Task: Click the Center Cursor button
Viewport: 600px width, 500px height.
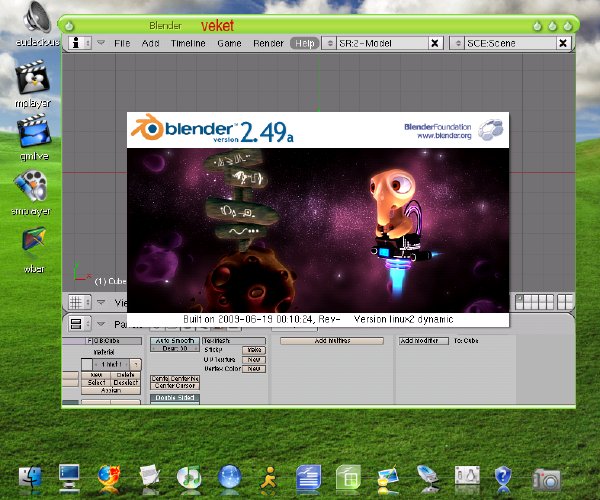Action: [175, 386]
